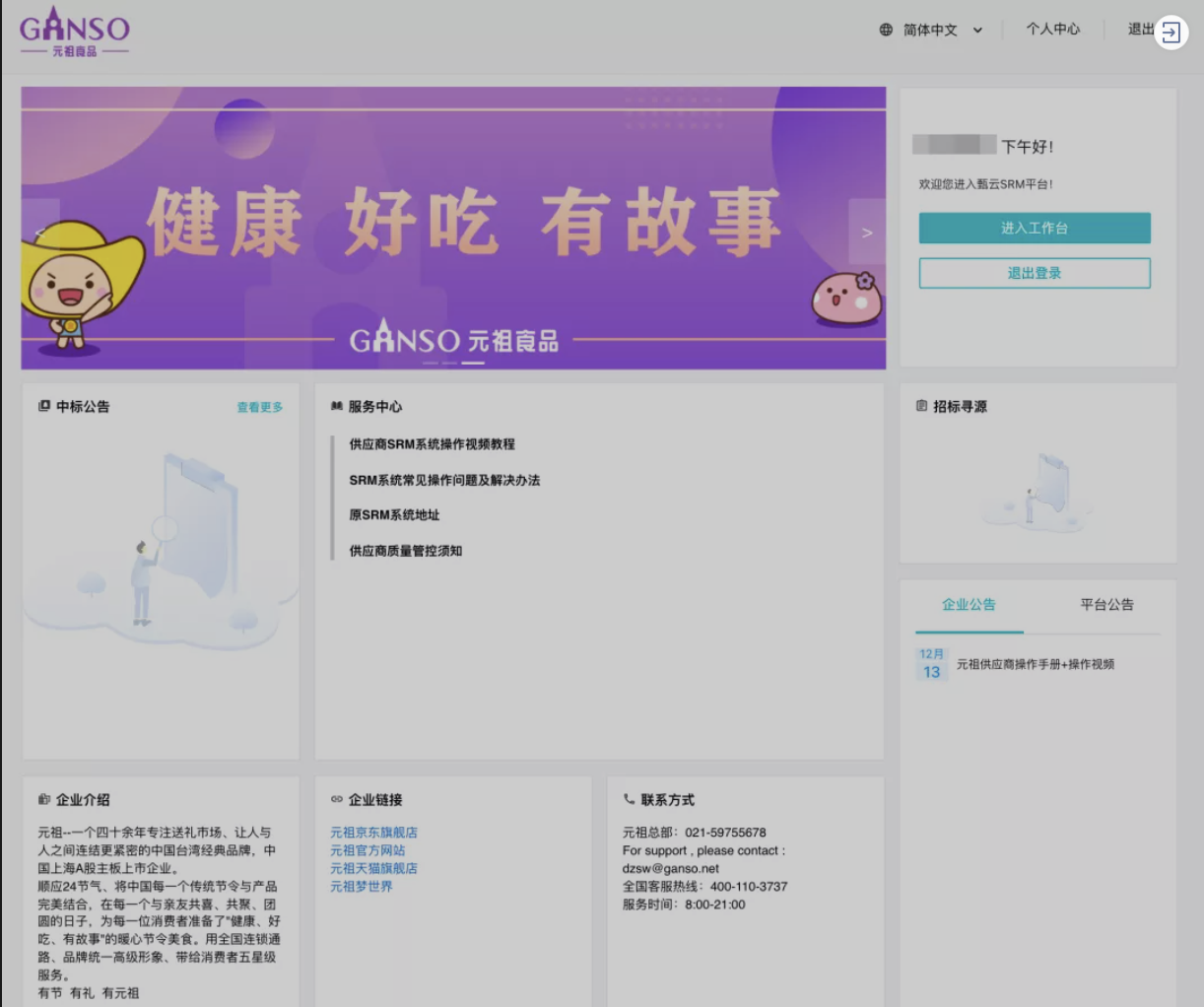Click the 企业介绍 section icon
The image size is (1204, 1007).
[44, 799]
